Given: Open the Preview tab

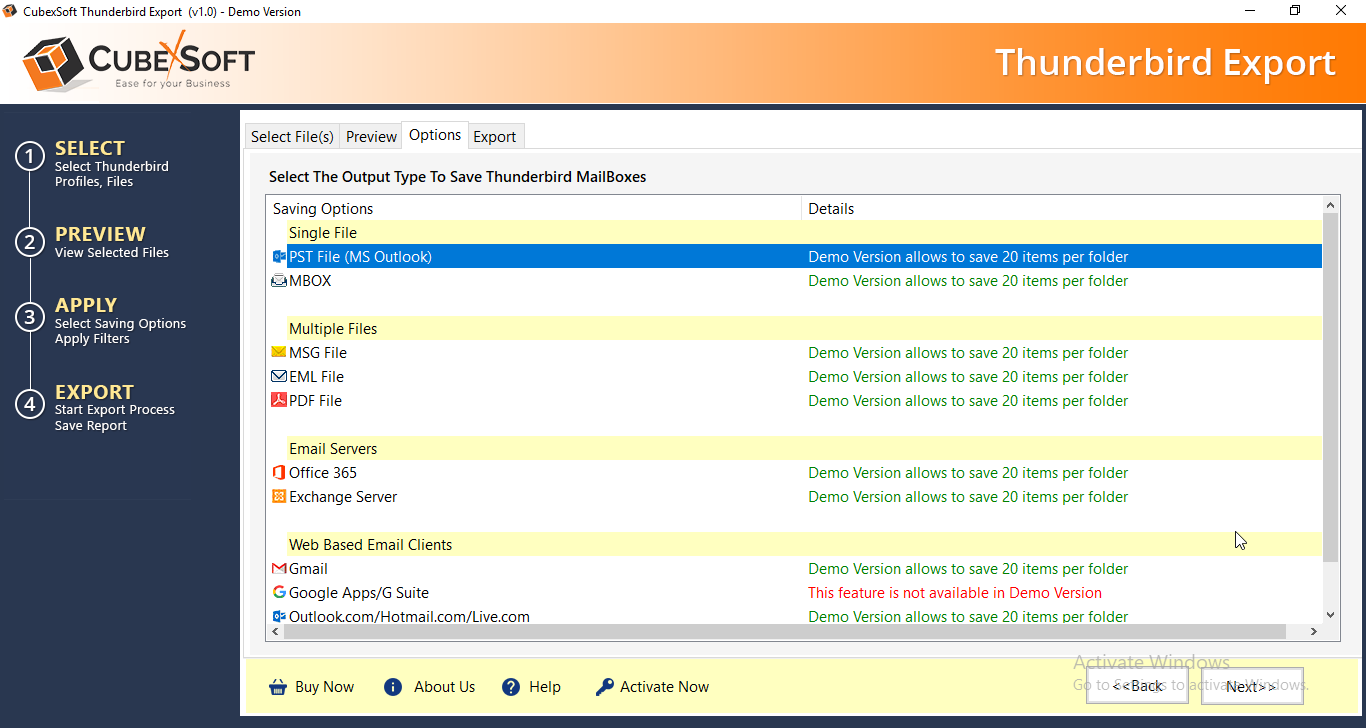Looking at the screenshot, I should point(371,137).
